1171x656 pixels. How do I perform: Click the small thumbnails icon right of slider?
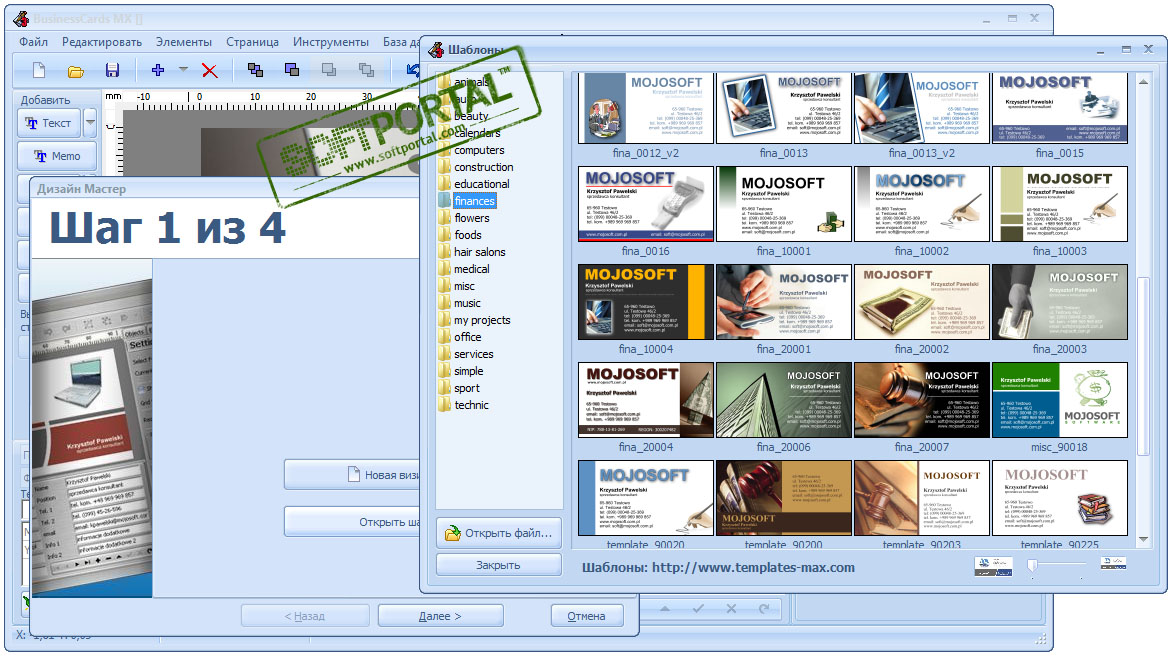tap(1113, 563)
